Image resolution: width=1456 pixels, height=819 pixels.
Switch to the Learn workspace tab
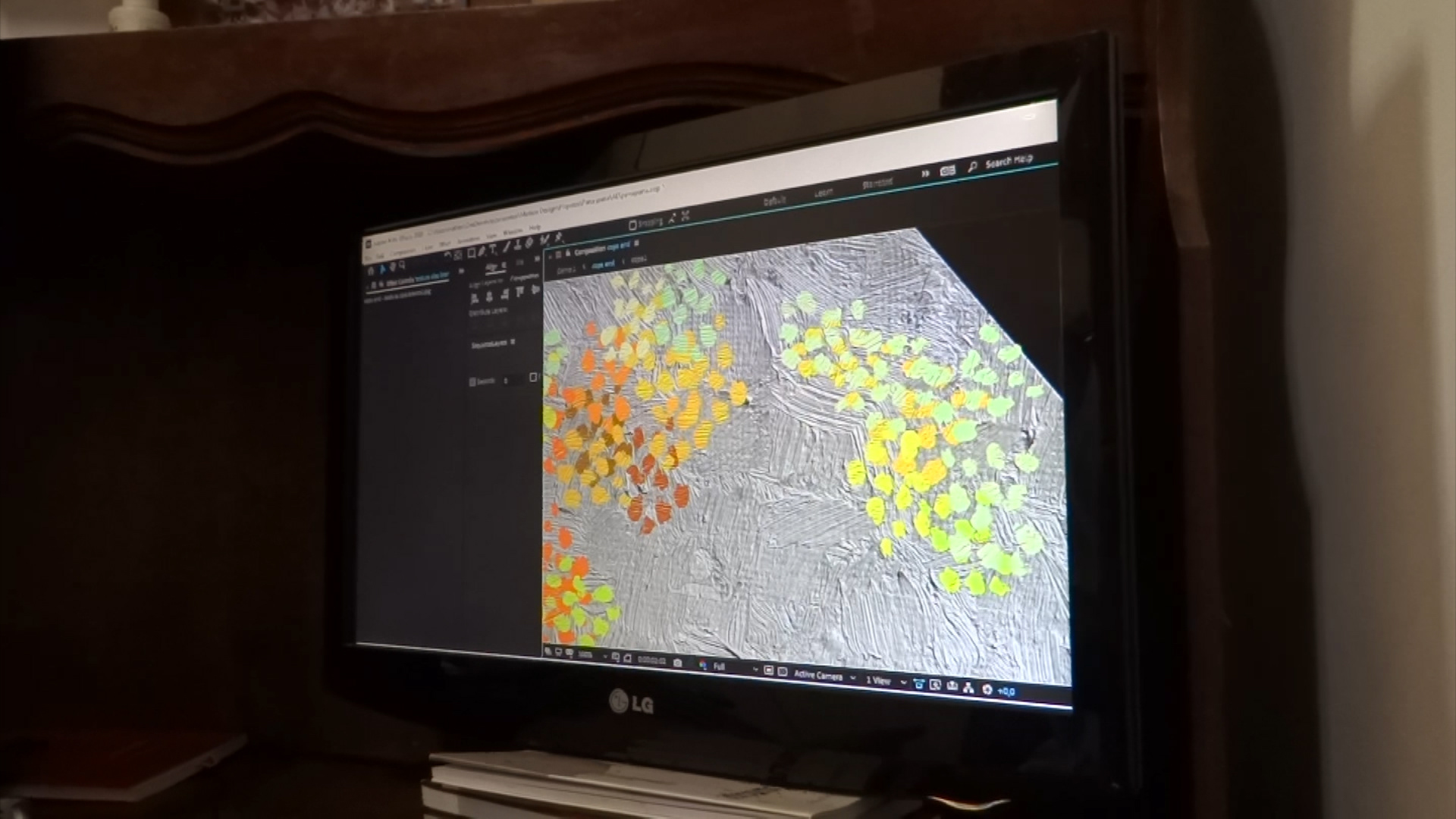click(x=823, y=193)
